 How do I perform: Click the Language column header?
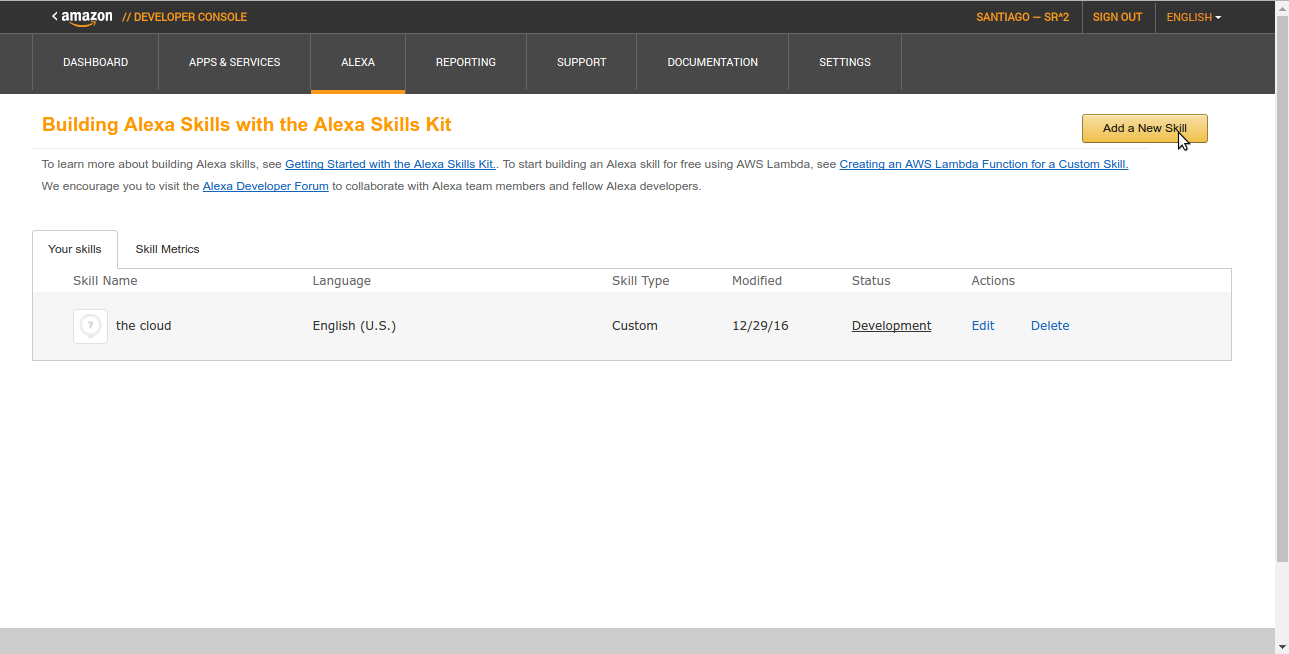(341, 281)
